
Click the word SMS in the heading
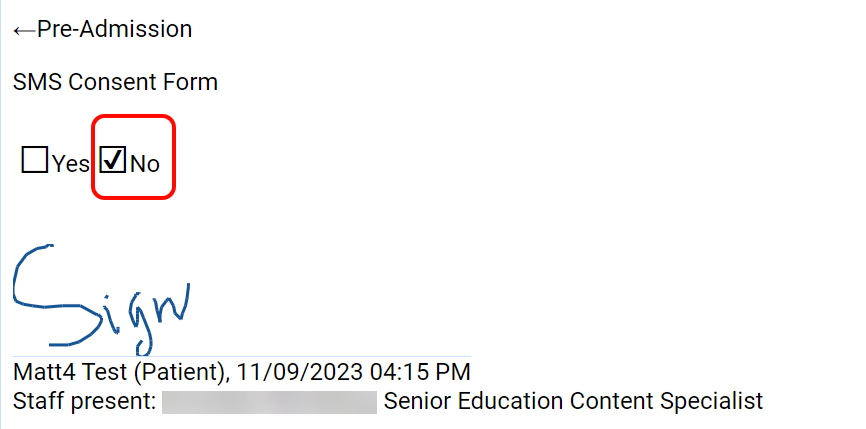35,82
